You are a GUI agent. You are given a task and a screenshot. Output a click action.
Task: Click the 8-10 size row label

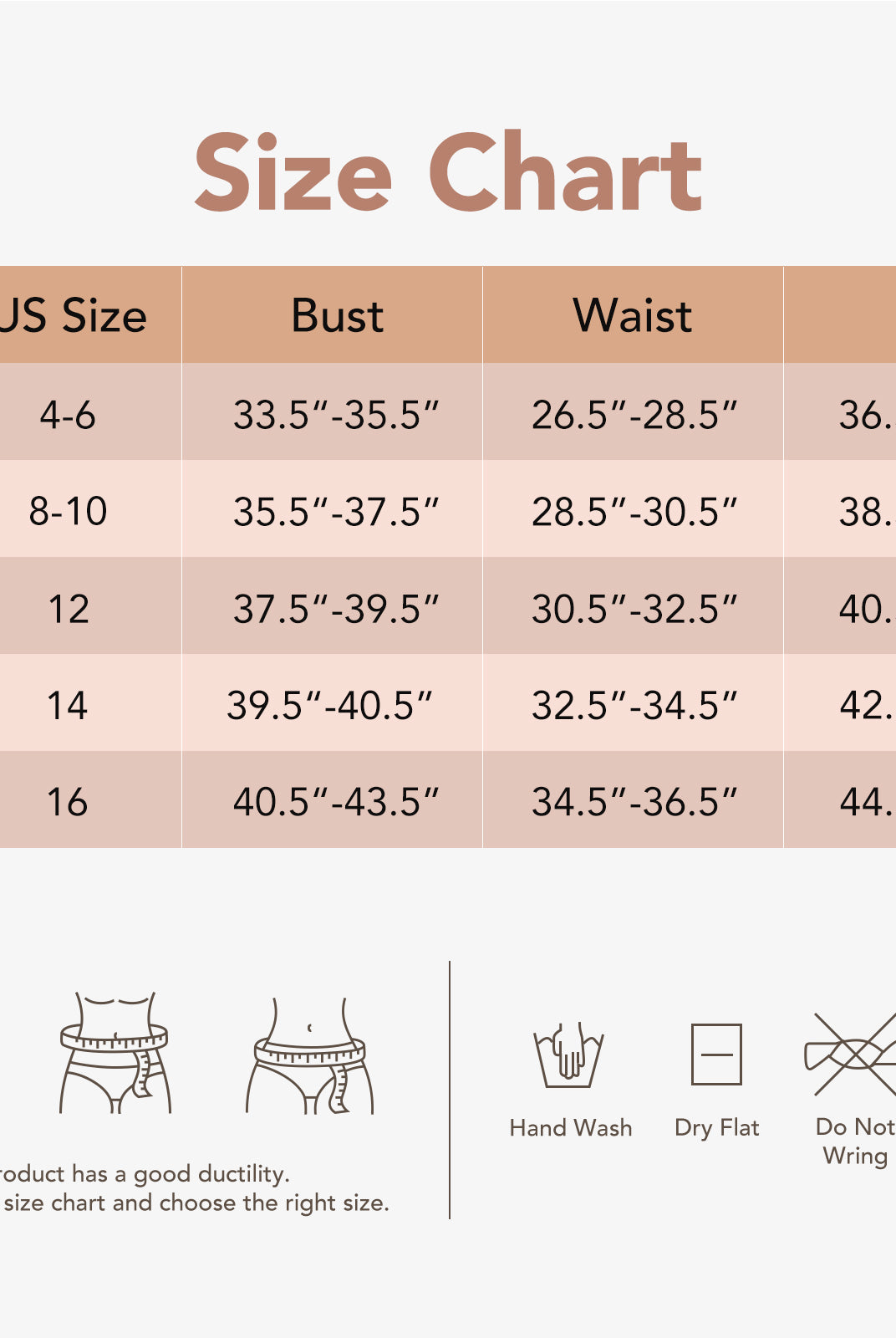68,511
